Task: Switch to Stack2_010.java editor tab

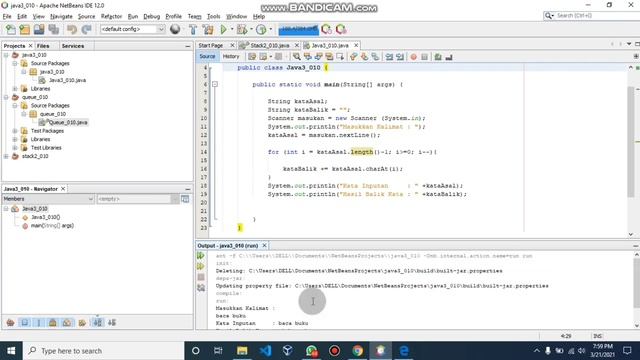Action: coord(270,45)
